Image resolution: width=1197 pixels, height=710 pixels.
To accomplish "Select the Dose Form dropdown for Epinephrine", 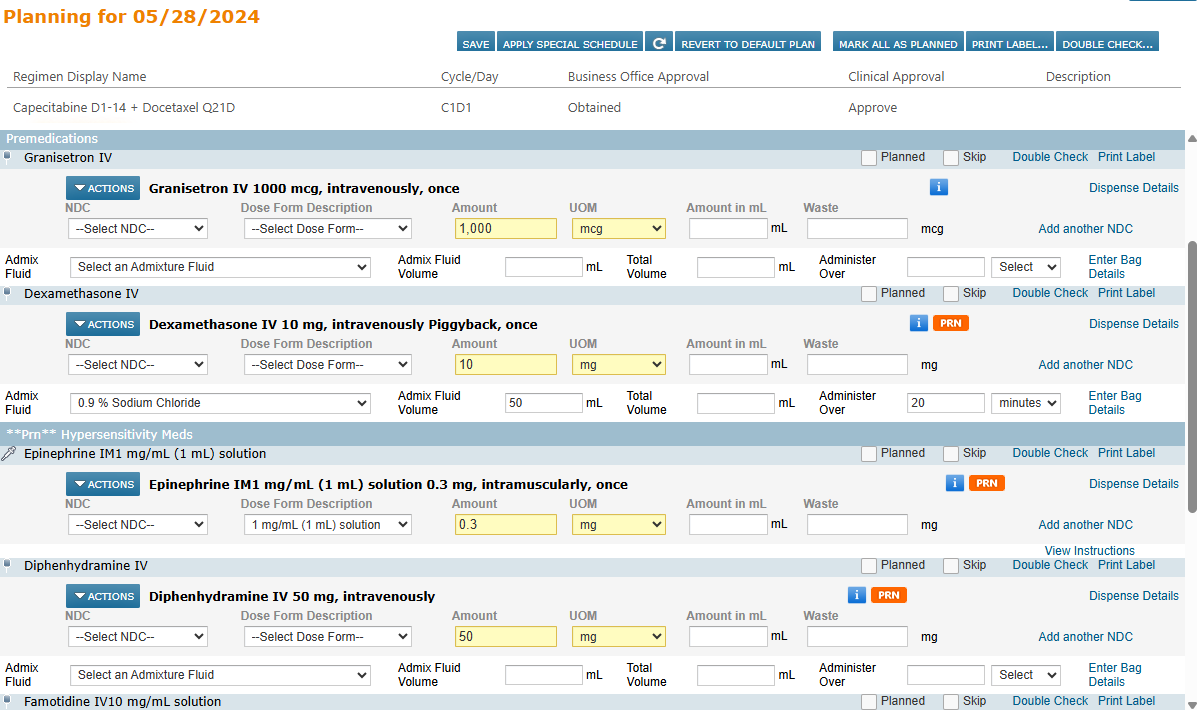I will coord(327,524).
